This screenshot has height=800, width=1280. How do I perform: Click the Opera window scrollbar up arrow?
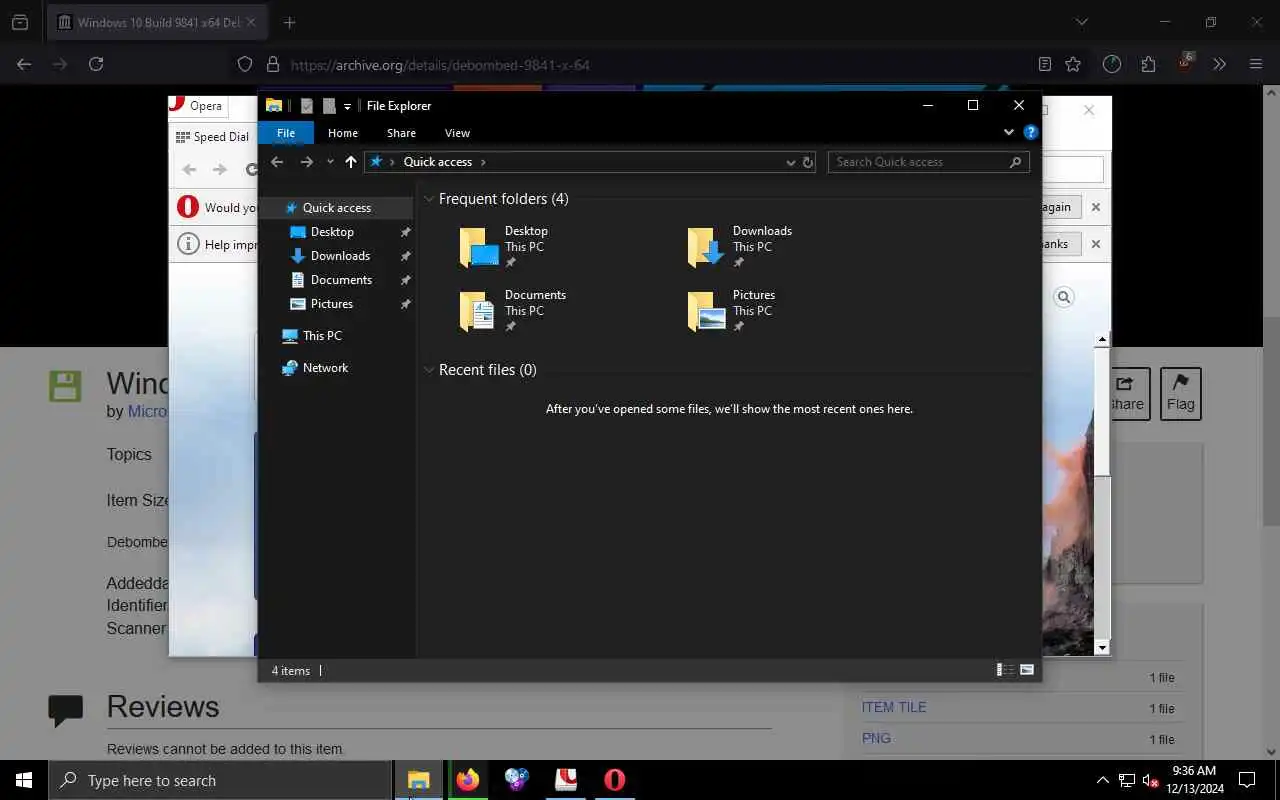click(x=1102, y=340)
